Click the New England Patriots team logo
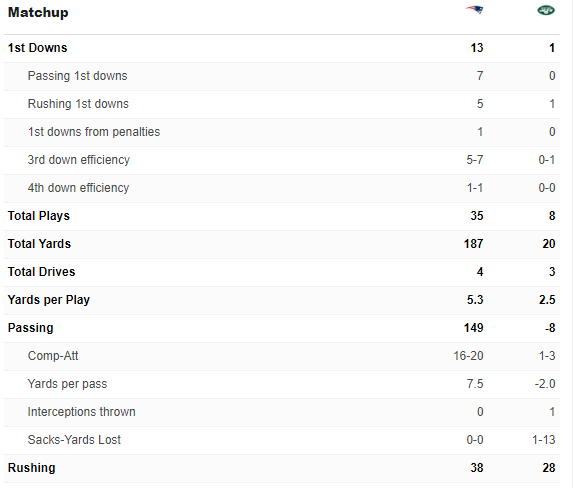Viewport: 573px width, 488px height. [x=474, y=10]
